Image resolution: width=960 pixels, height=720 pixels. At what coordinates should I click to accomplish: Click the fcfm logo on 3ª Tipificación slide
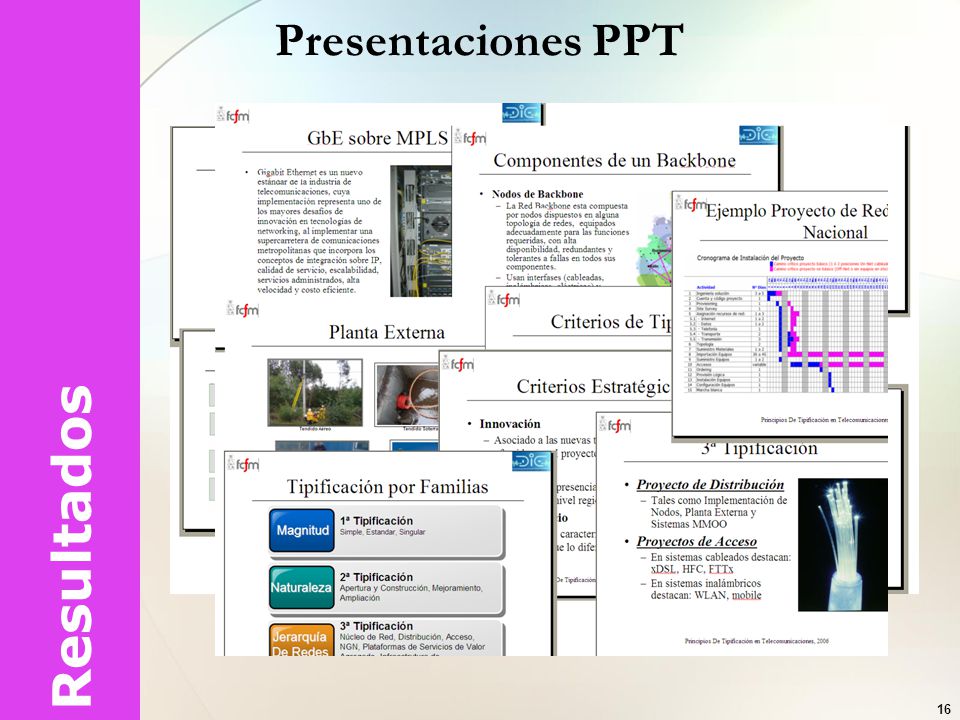pyautogui.click(x=615, y=425)
